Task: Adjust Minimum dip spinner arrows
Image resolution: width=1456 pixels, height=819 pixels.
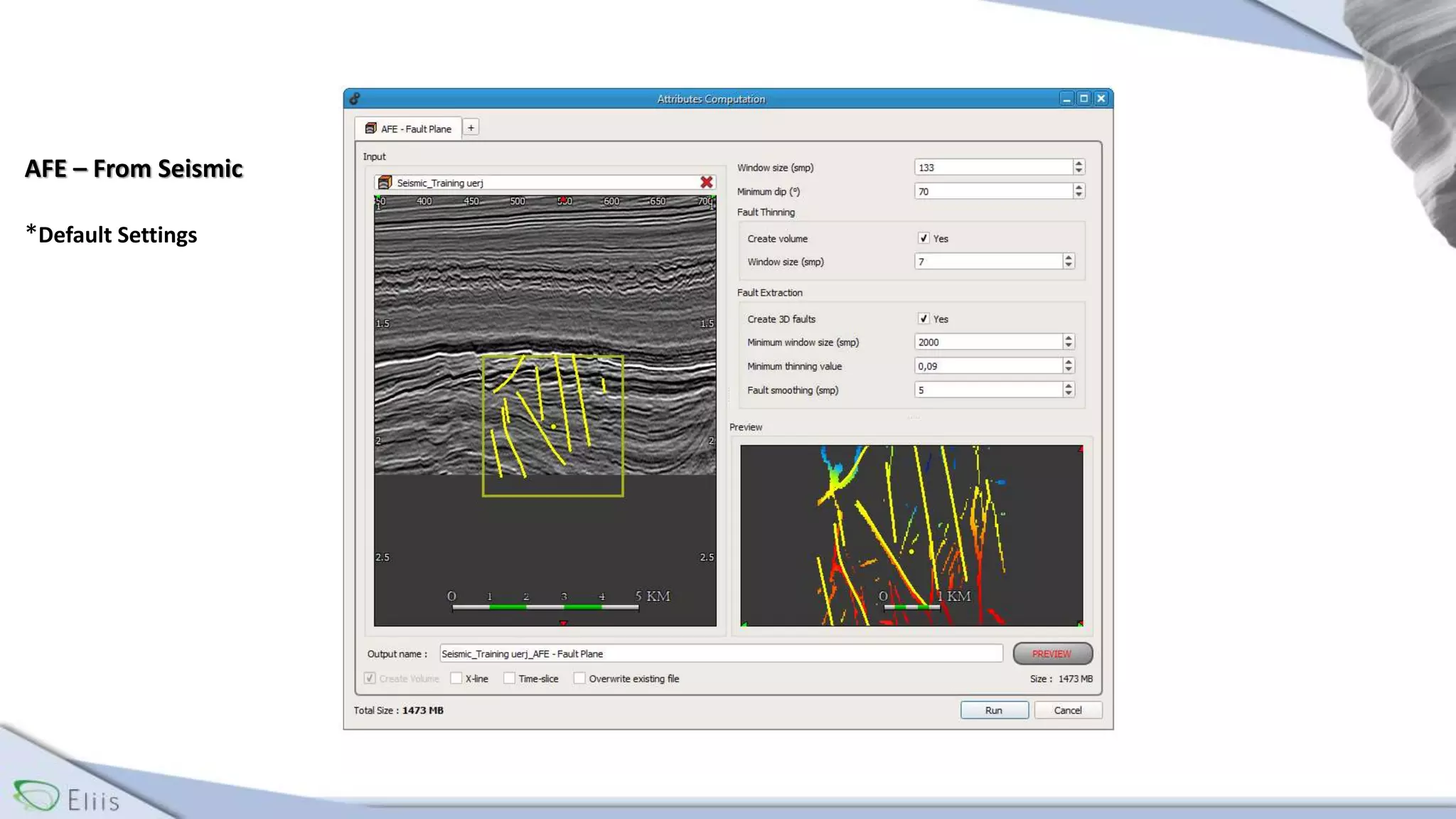Action: 1078,191
